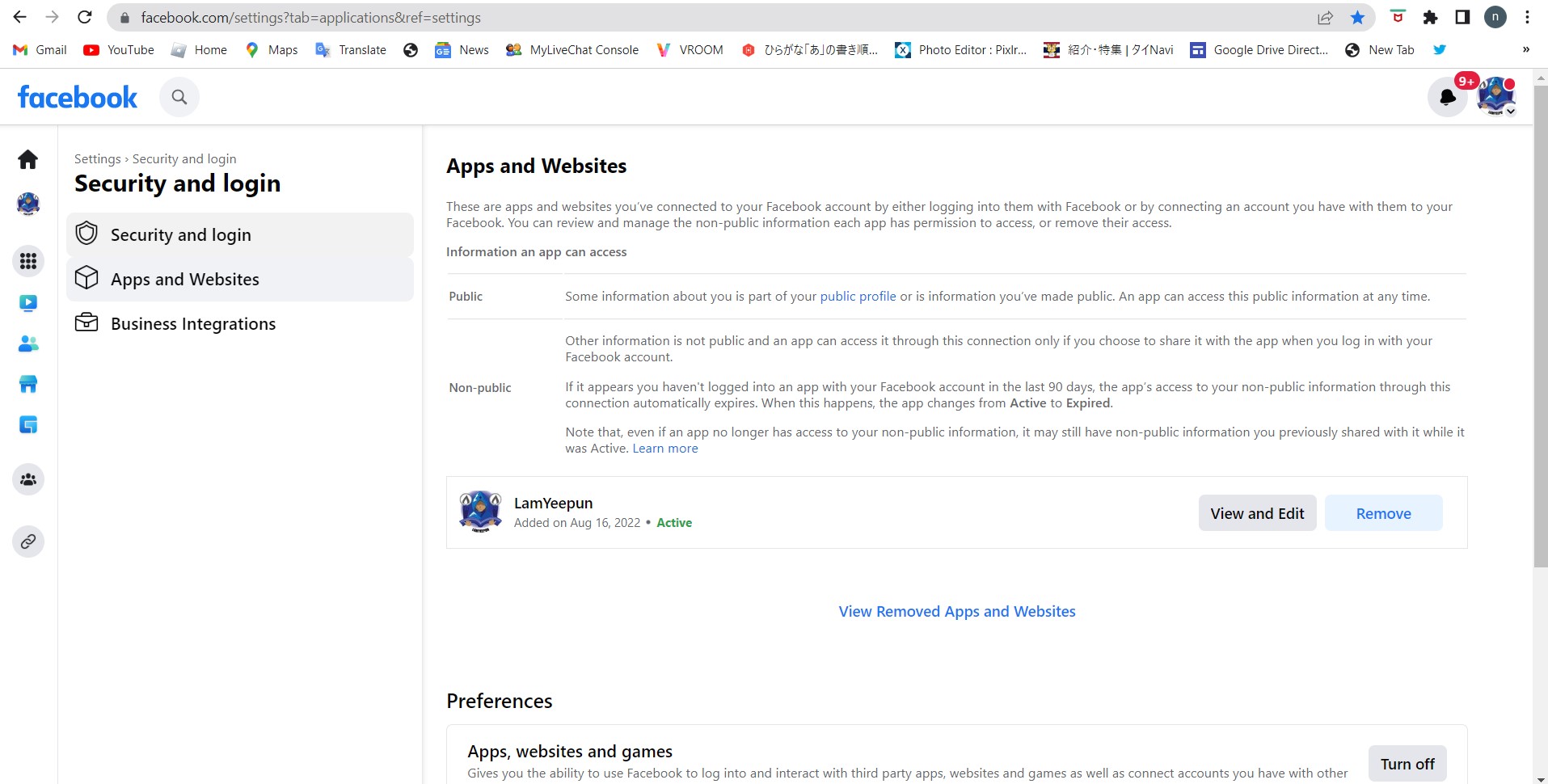The height and width of the screenshot is (784, 1548).
Task: Open the News bookmark
Action: pyautogui.click(x=462, y=50)
